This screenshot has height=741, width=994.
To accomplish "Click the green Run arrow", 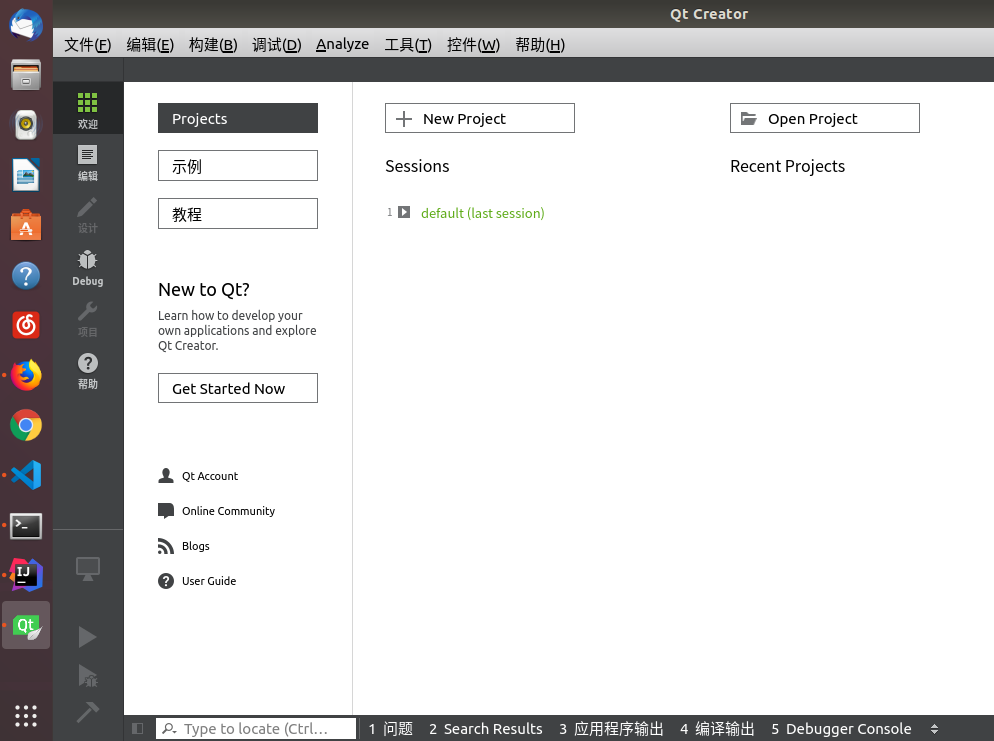I will coord(87,637).
